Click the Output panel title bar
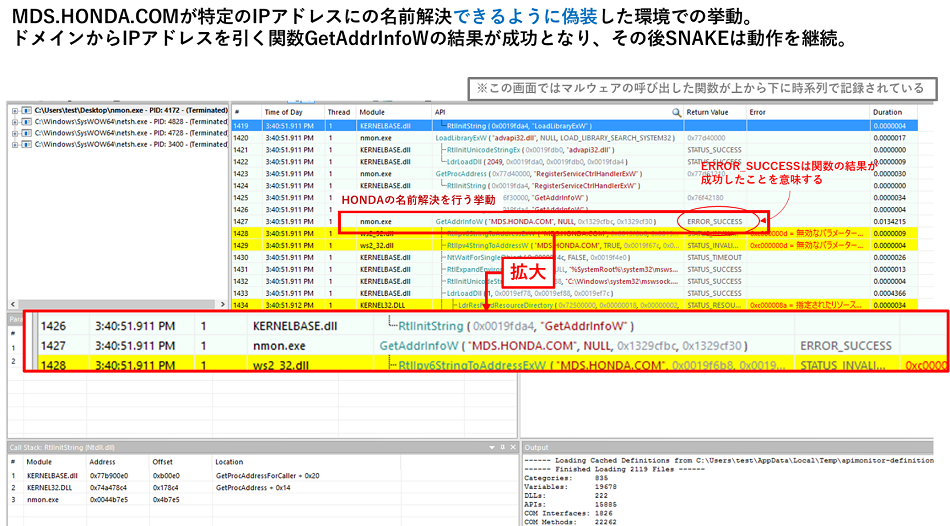 pos(727,448)
